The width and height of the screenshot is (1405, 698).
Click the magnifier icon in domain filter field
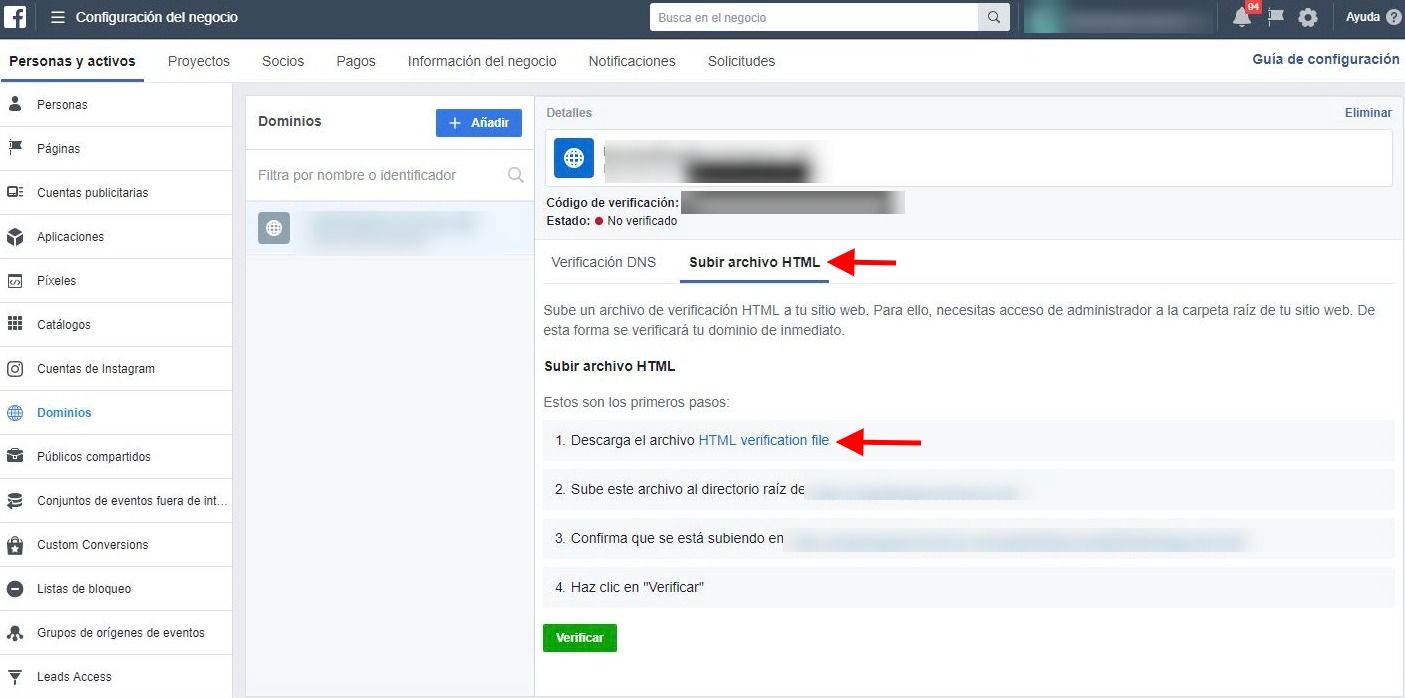516,175
